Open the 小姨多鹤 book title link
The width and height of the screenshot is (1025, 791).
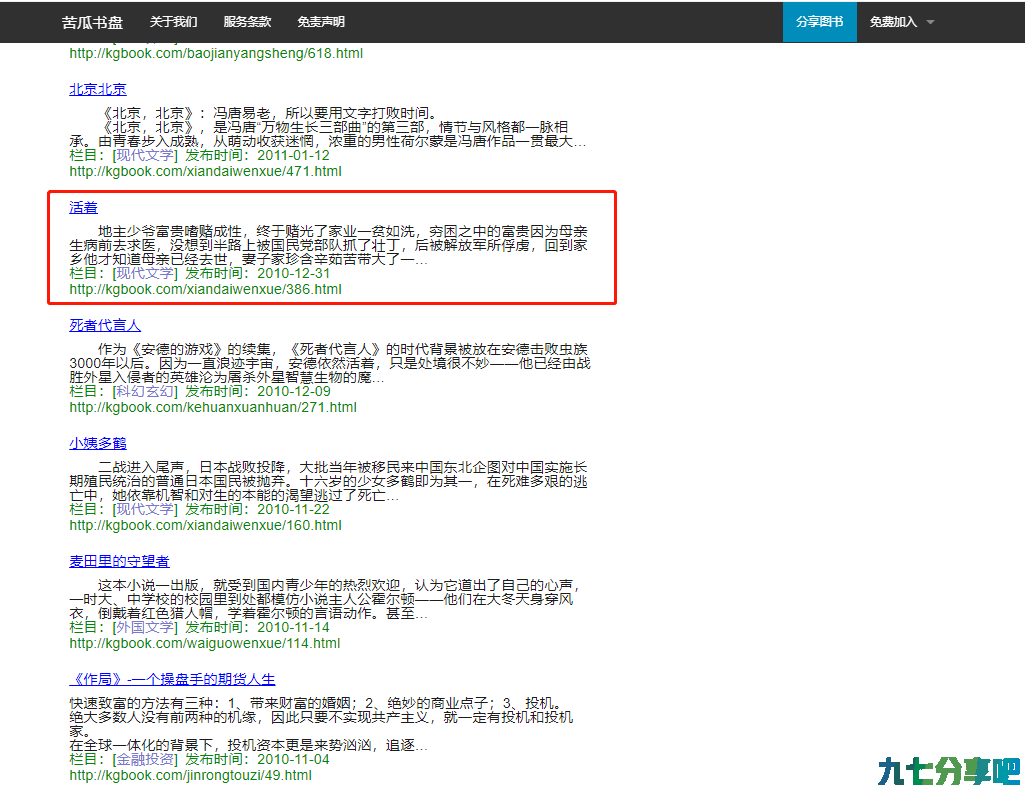pos(97,443)
